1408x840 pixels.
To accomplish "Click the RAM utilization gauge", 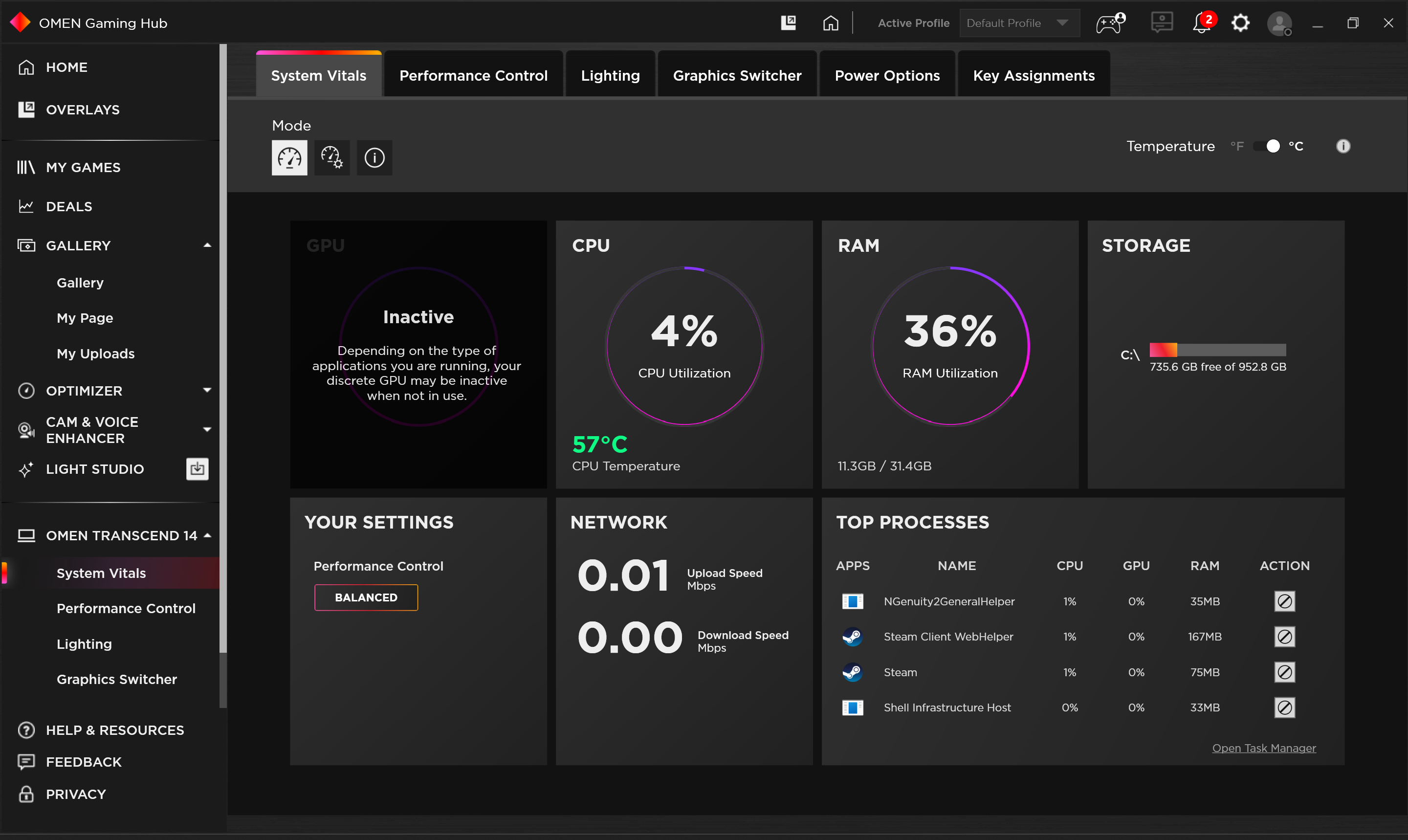I will pos(949,346).
